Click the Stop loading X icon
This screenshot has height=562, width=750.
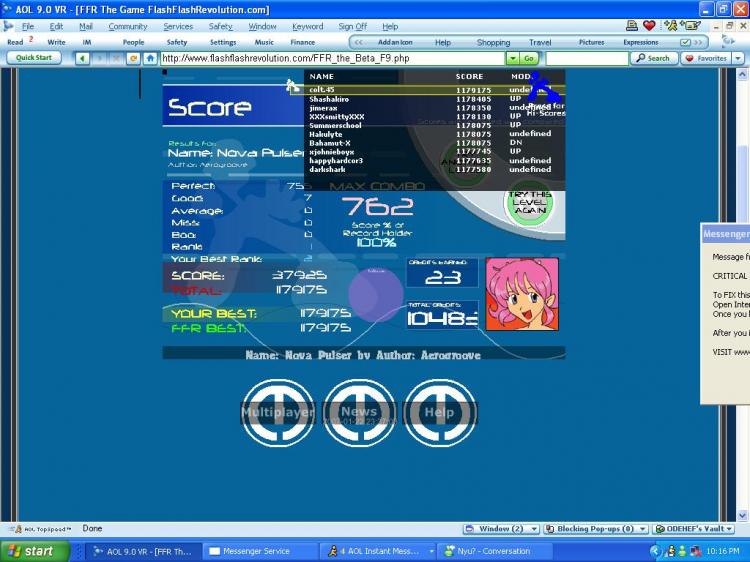coord(116,58)
